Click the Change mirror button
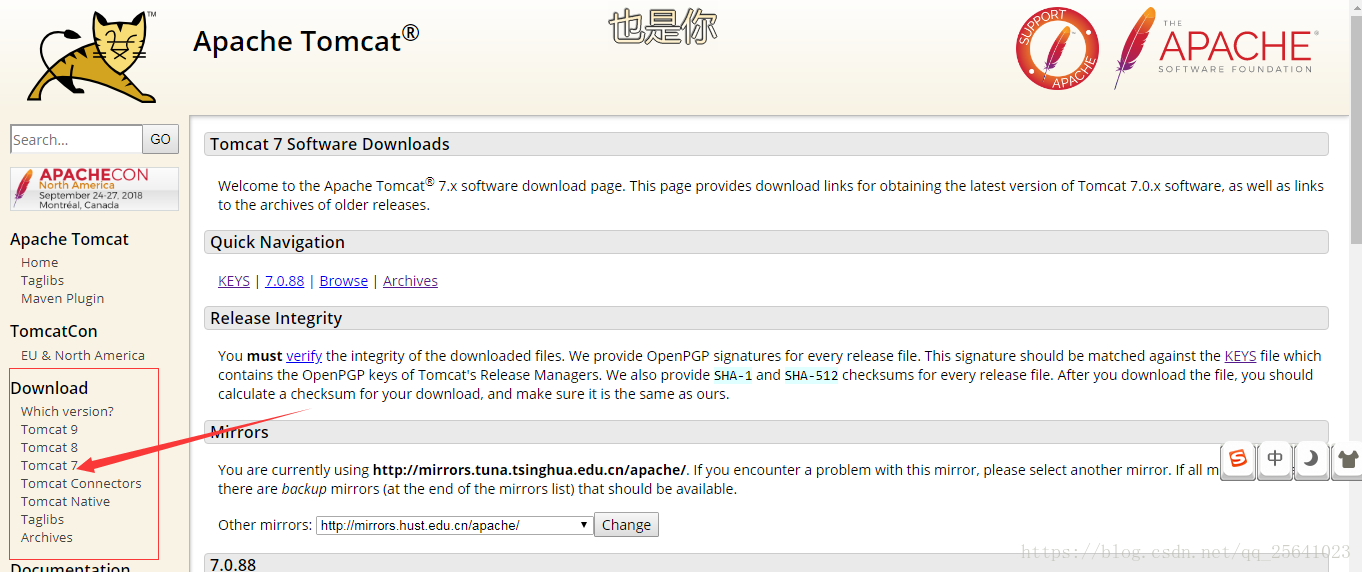The width and height of the screenshot is (1362, 572). coord(626,525)
